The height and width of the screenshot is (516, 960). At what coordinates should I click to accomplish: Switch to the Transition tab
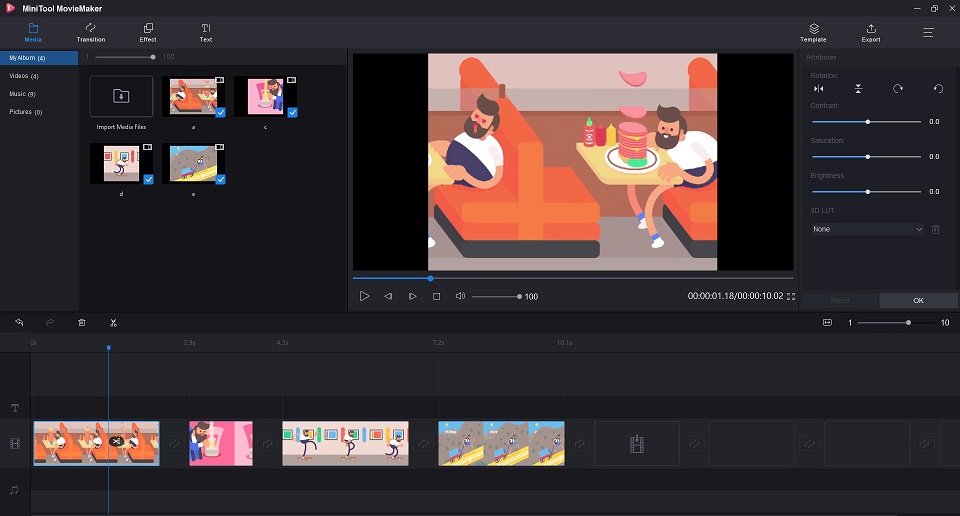click(x=91, y=32)
